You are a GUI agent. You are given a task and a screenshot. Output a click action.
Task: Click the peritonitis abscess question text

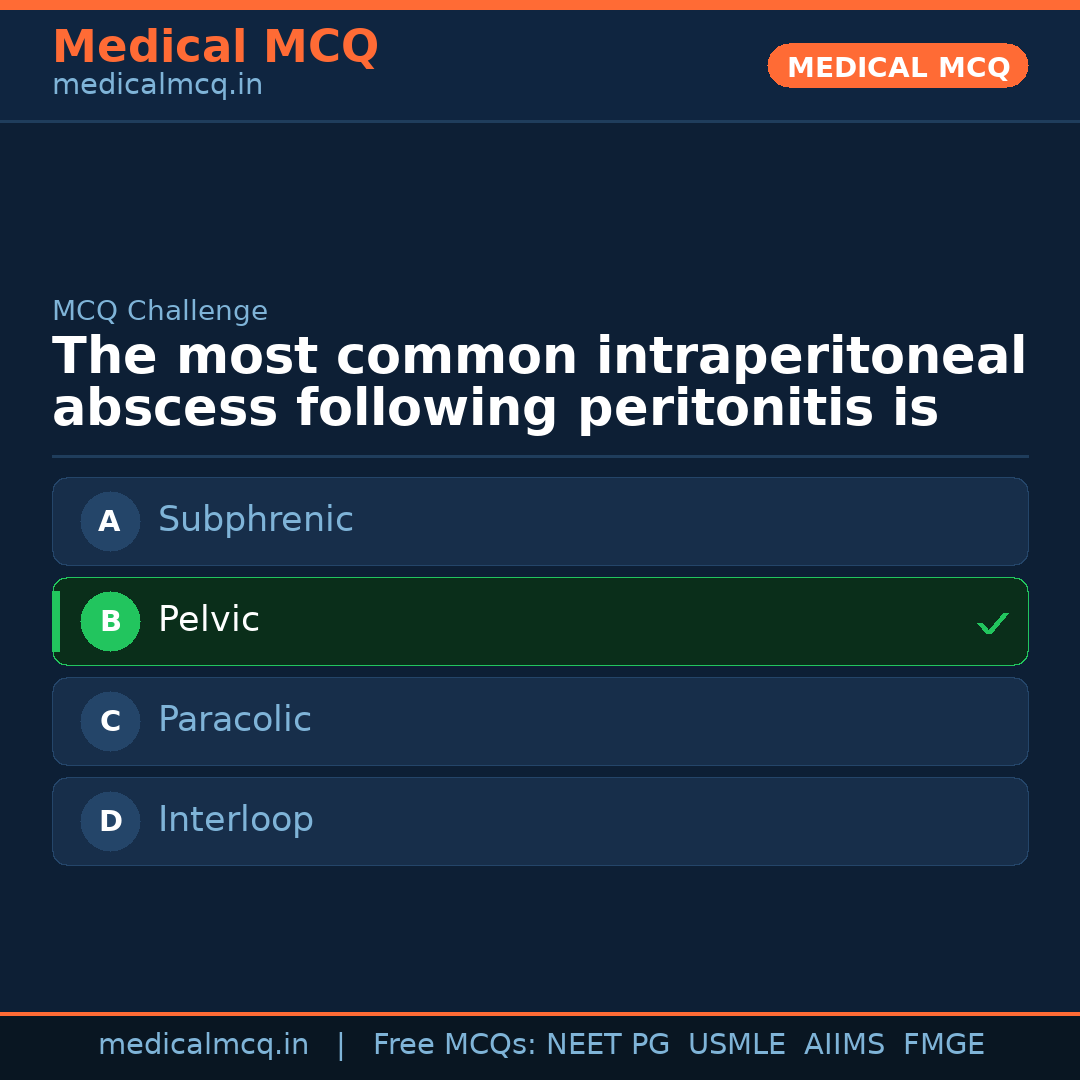click(538, 383)
